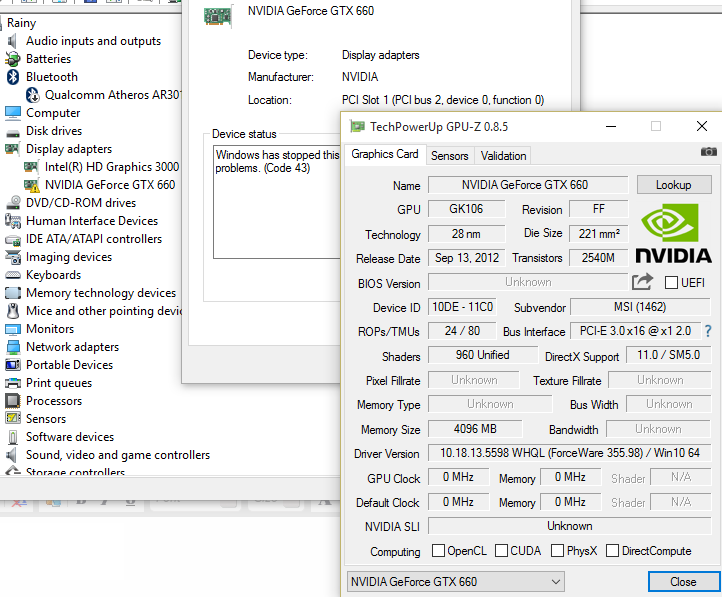The image size is (722, 600).
Task: Click the Computer category icon
Action: pos(12,113)
